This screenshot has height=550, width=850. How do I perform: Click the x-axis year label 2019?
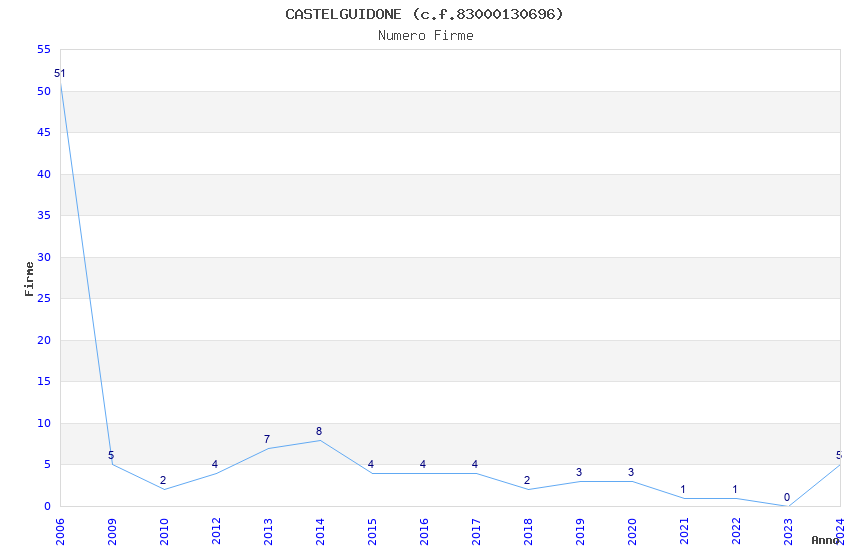[581, 532]
